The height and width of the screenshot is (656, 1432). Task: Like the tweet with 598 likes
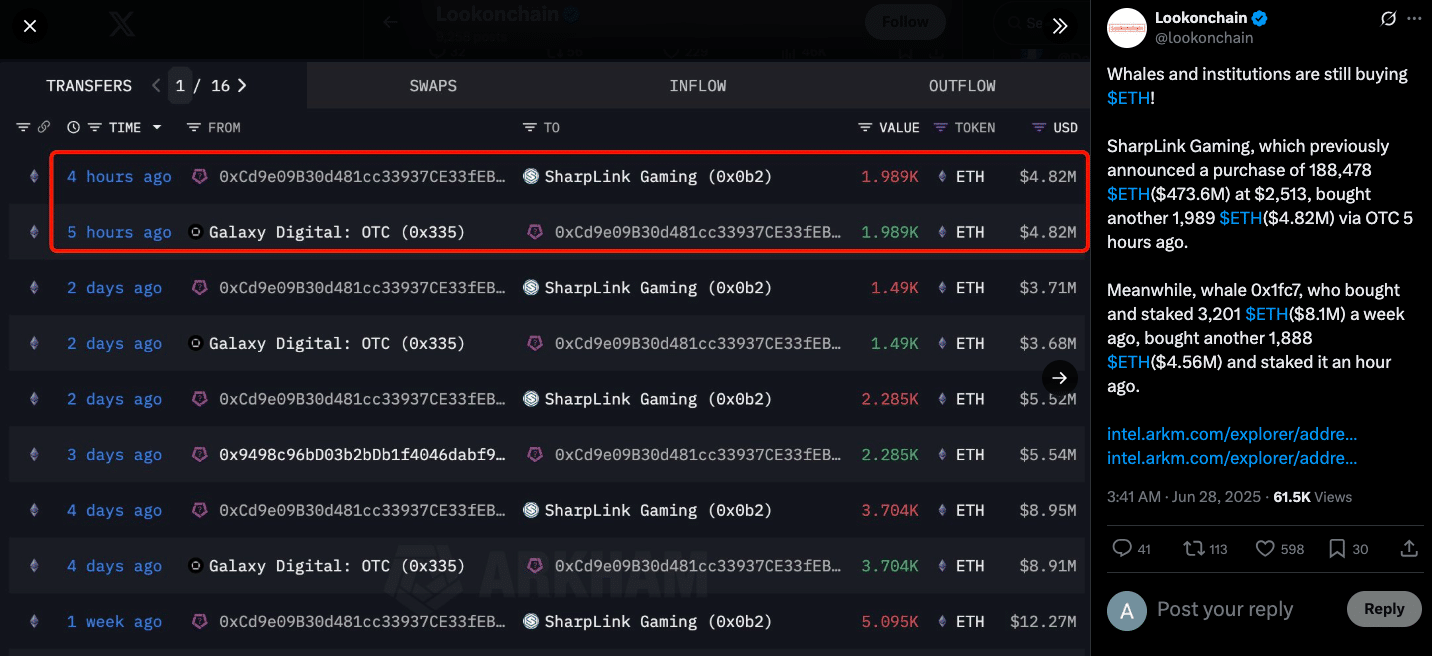pos(1265,548)
